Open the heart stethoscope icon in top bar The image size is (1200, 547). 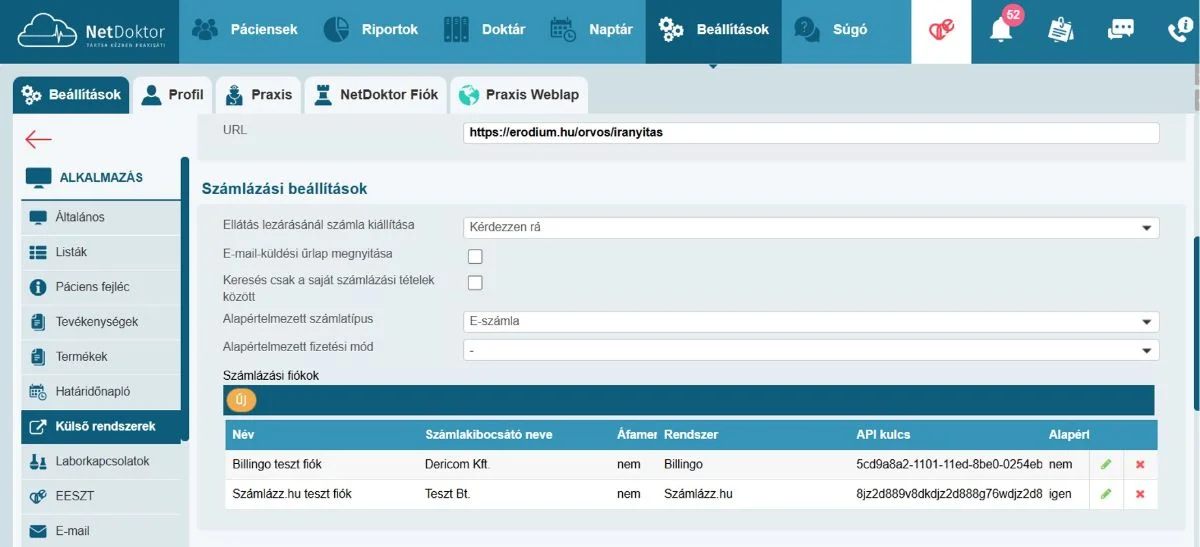tap(941, 30)
